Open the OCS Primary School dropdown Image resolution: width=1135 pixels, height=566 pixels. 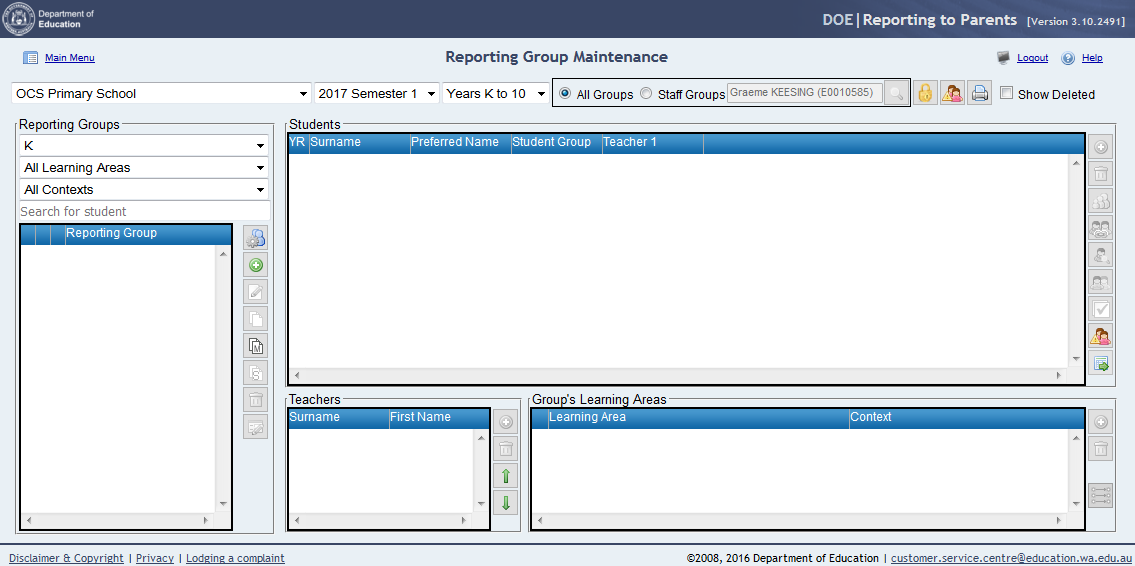pos(161,93)
